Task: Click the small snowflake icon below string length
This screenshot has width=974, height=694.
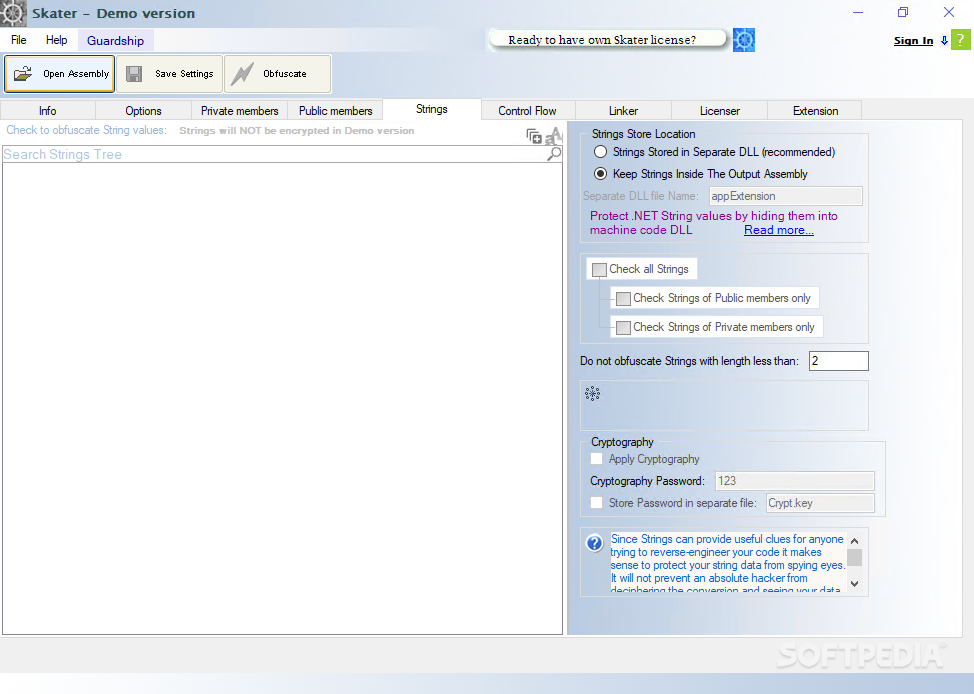Action: 593,393
